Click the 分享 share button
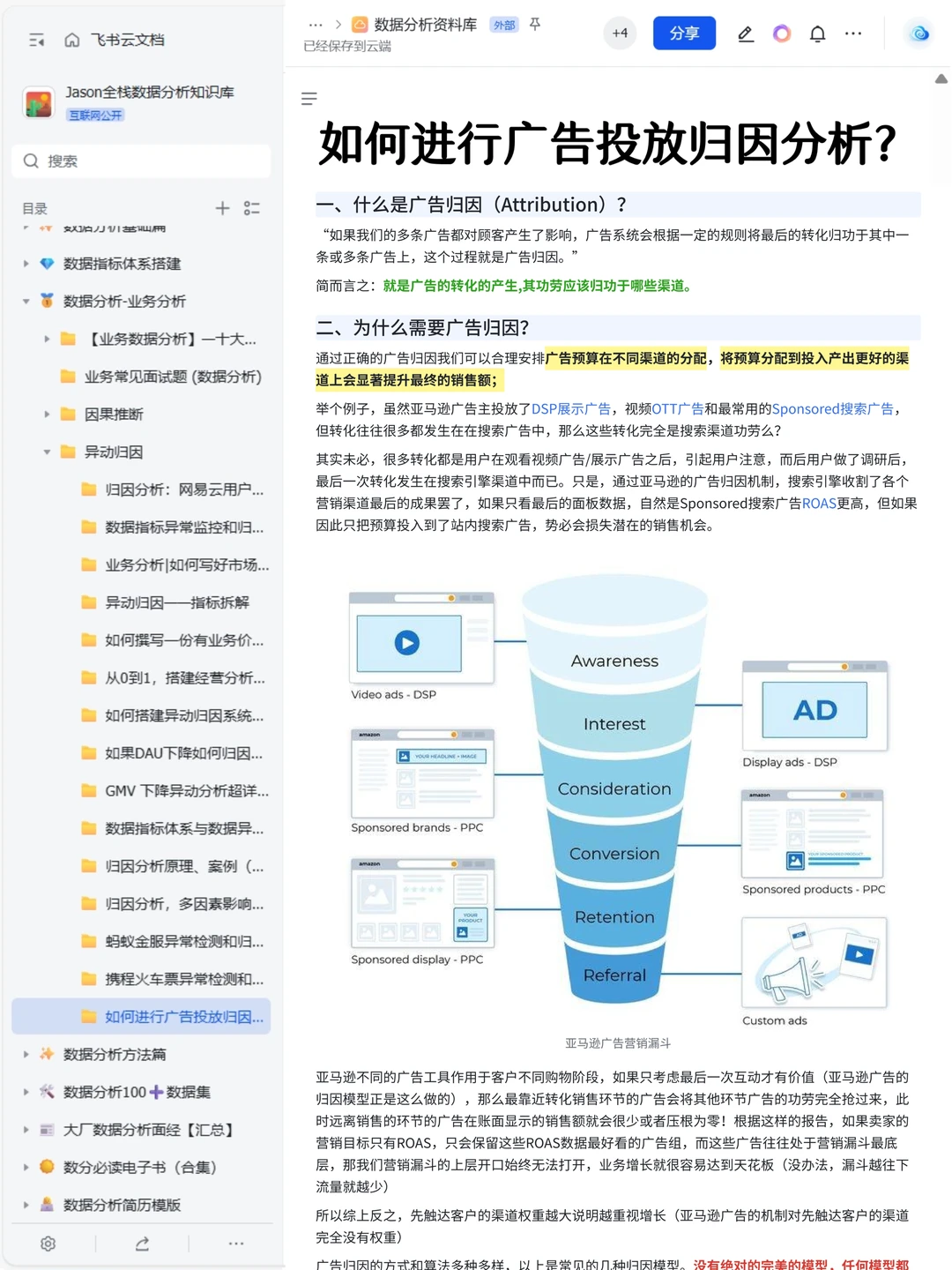The image size is (952, 1270). pos(684,34)
